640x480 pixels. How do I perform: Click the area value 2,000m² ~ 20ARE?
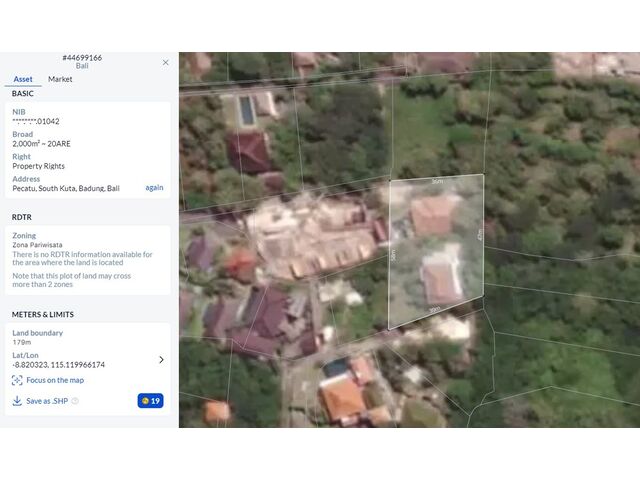coord(41,144)
